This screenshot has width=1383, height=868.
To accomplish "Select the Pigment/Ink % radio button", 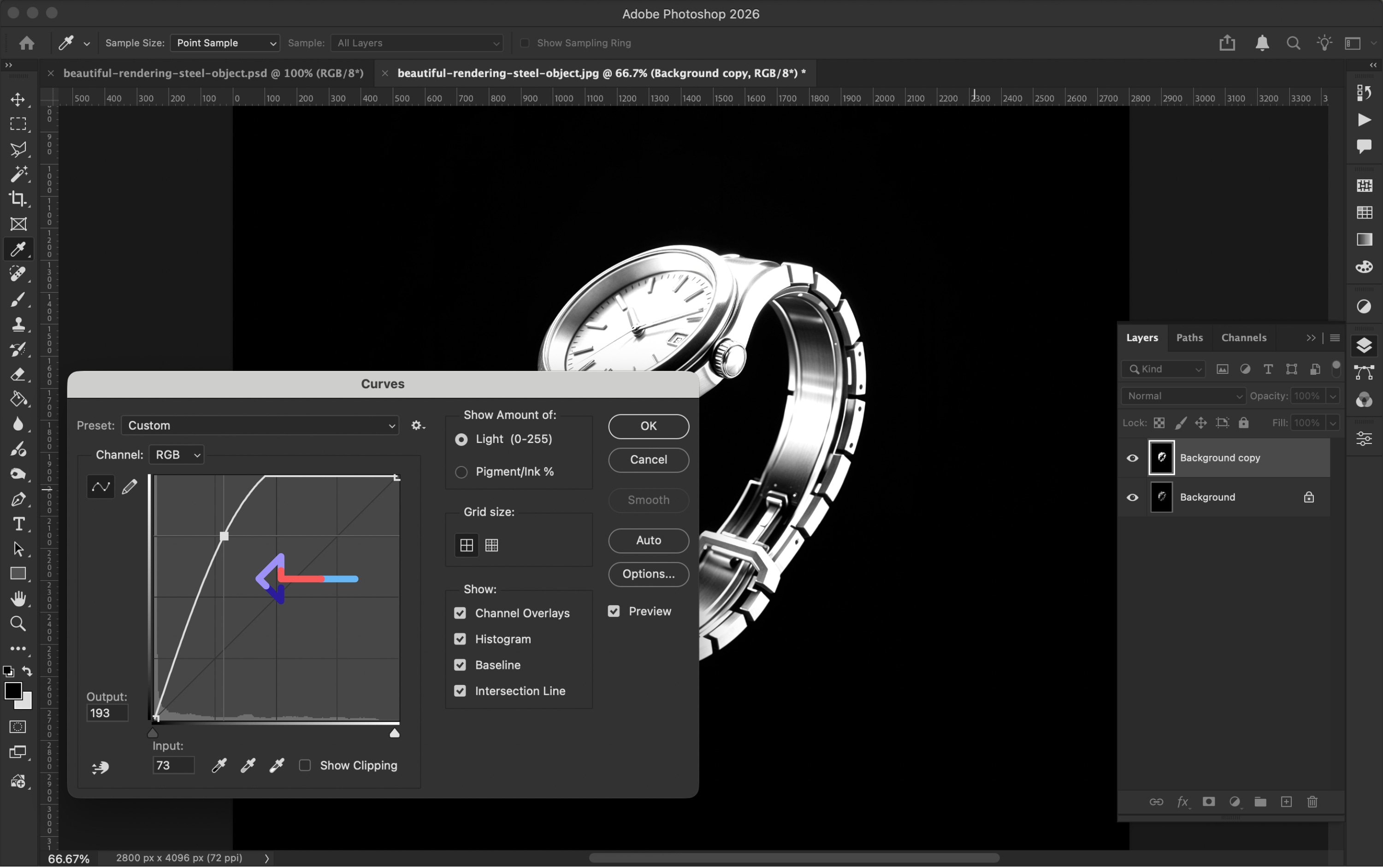I will [461, 472].
